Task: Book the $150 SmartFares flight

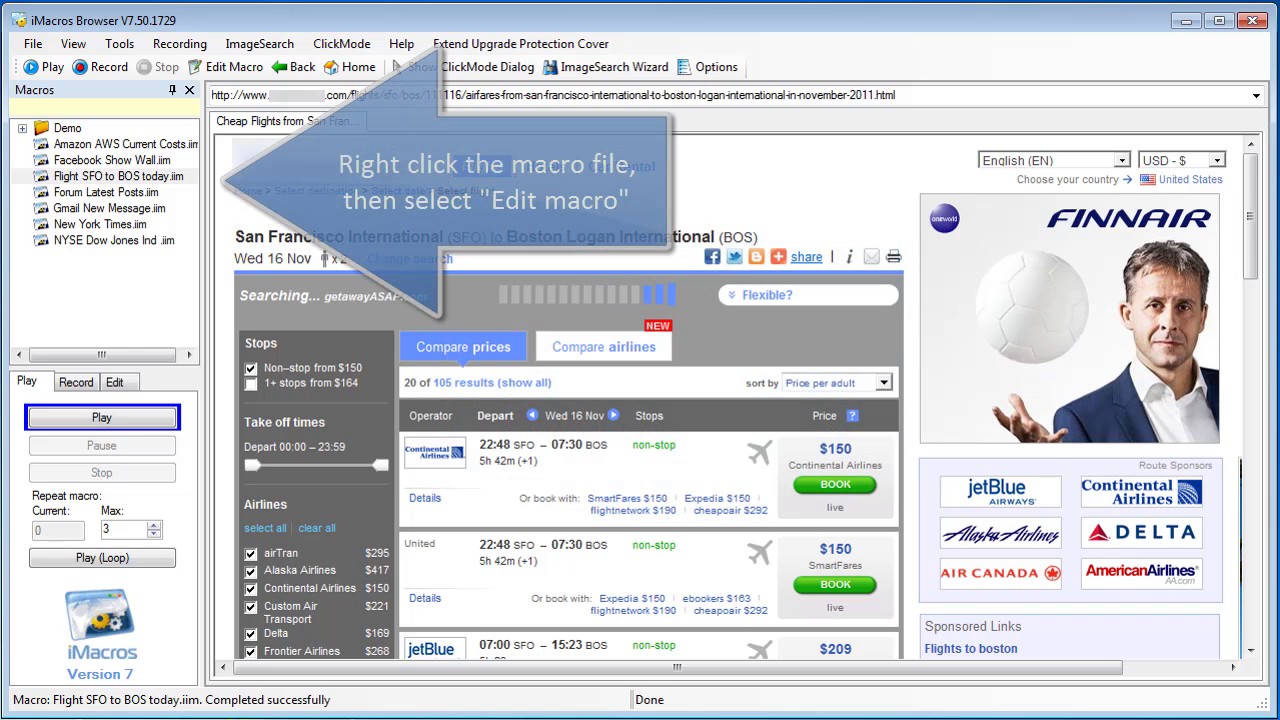Action: pyautogui.click(x=835, y=585)
